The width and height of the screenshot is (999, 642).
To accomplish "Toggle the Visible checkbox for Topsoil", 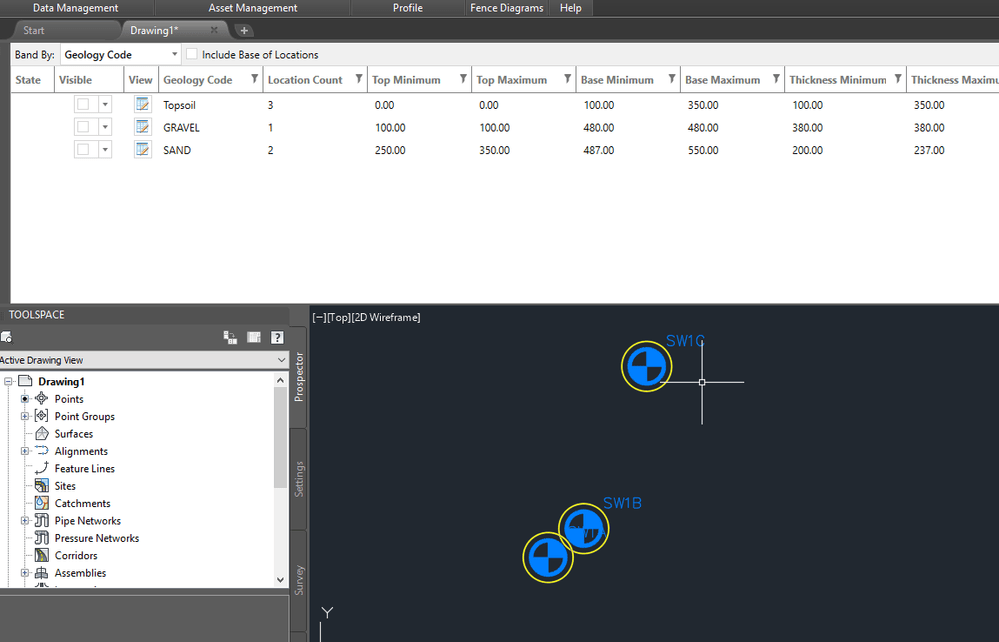I will point(83,104).
